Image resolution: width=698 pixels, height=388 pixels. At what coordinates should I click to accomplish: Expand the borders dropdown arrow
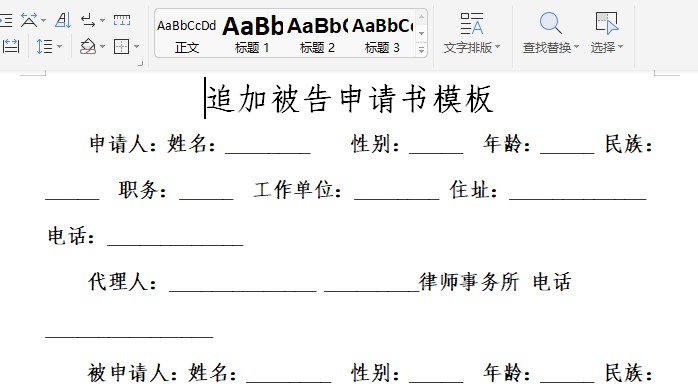click(x=136, y=46)
